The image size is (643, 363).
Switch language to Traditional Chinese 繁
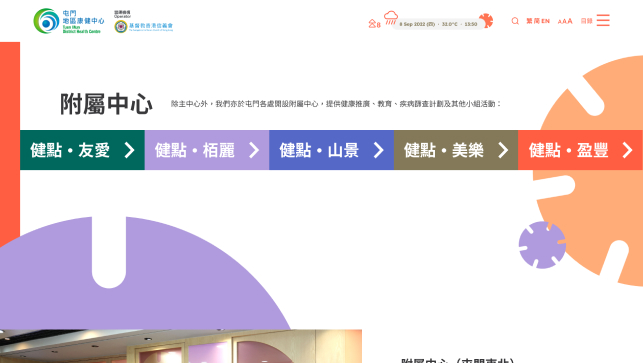pyautogui.click(x=529, y=21)
